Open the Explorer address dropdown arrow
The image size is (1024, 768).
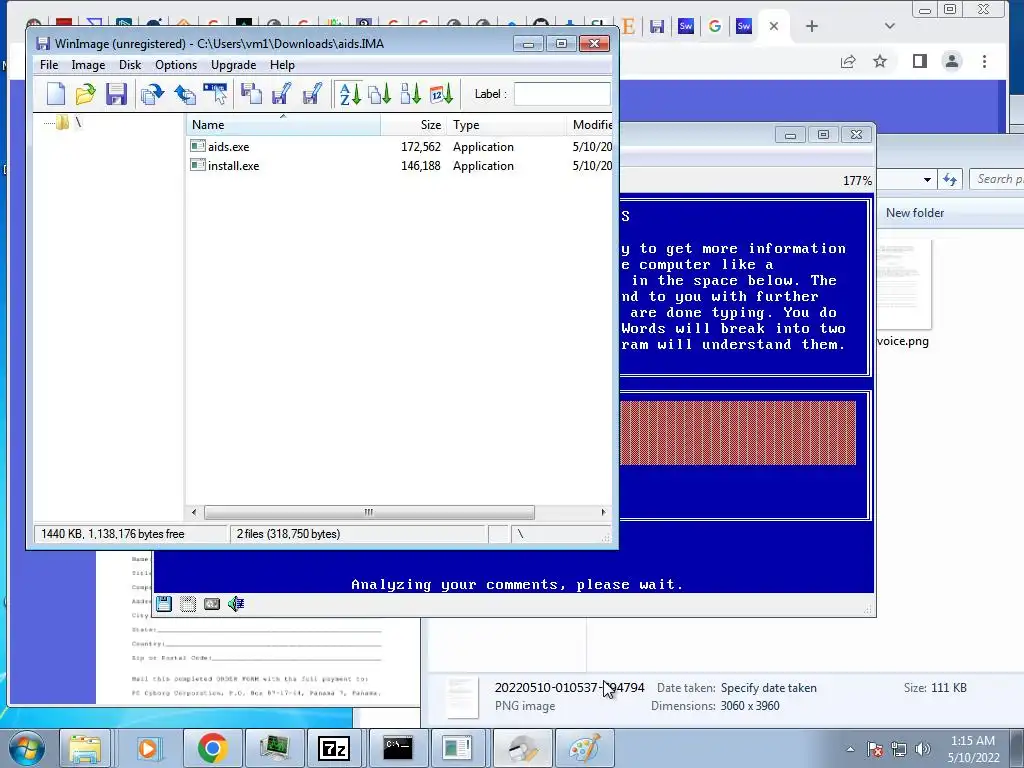click(x=927, y=180)
